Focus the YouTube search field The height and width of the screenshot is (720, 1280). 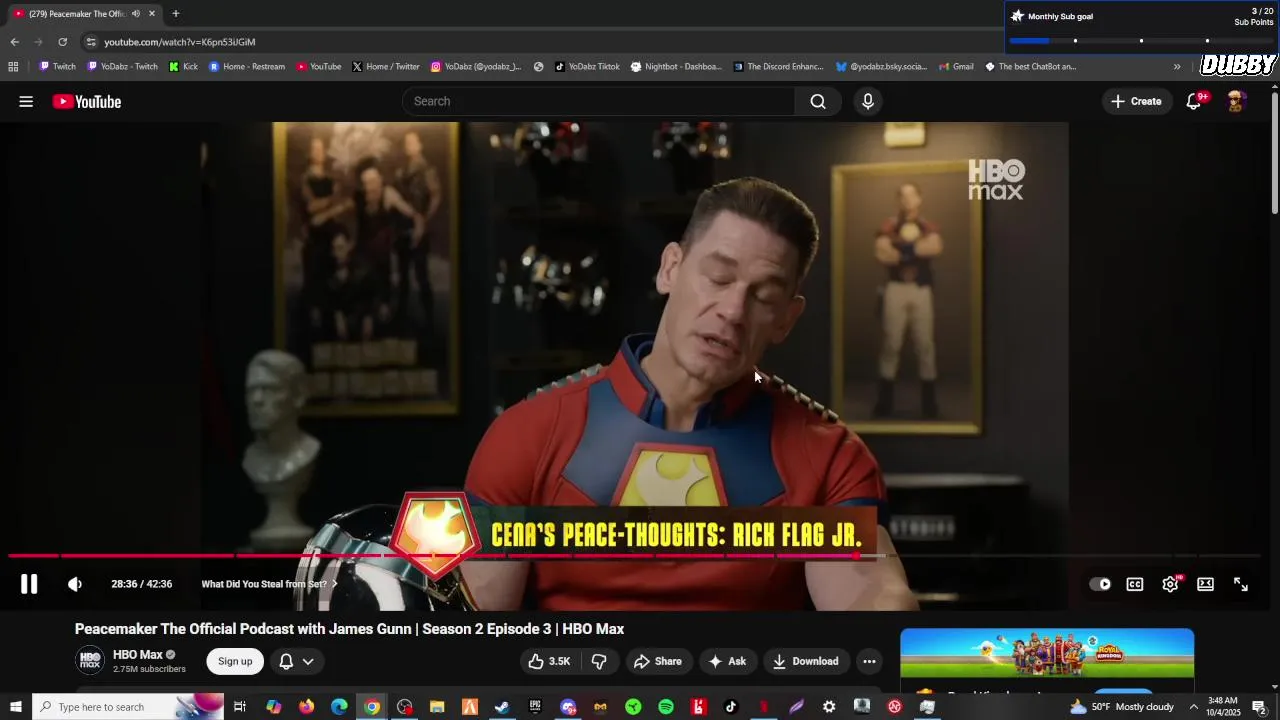pyautogui.click(x=600, y=101)
